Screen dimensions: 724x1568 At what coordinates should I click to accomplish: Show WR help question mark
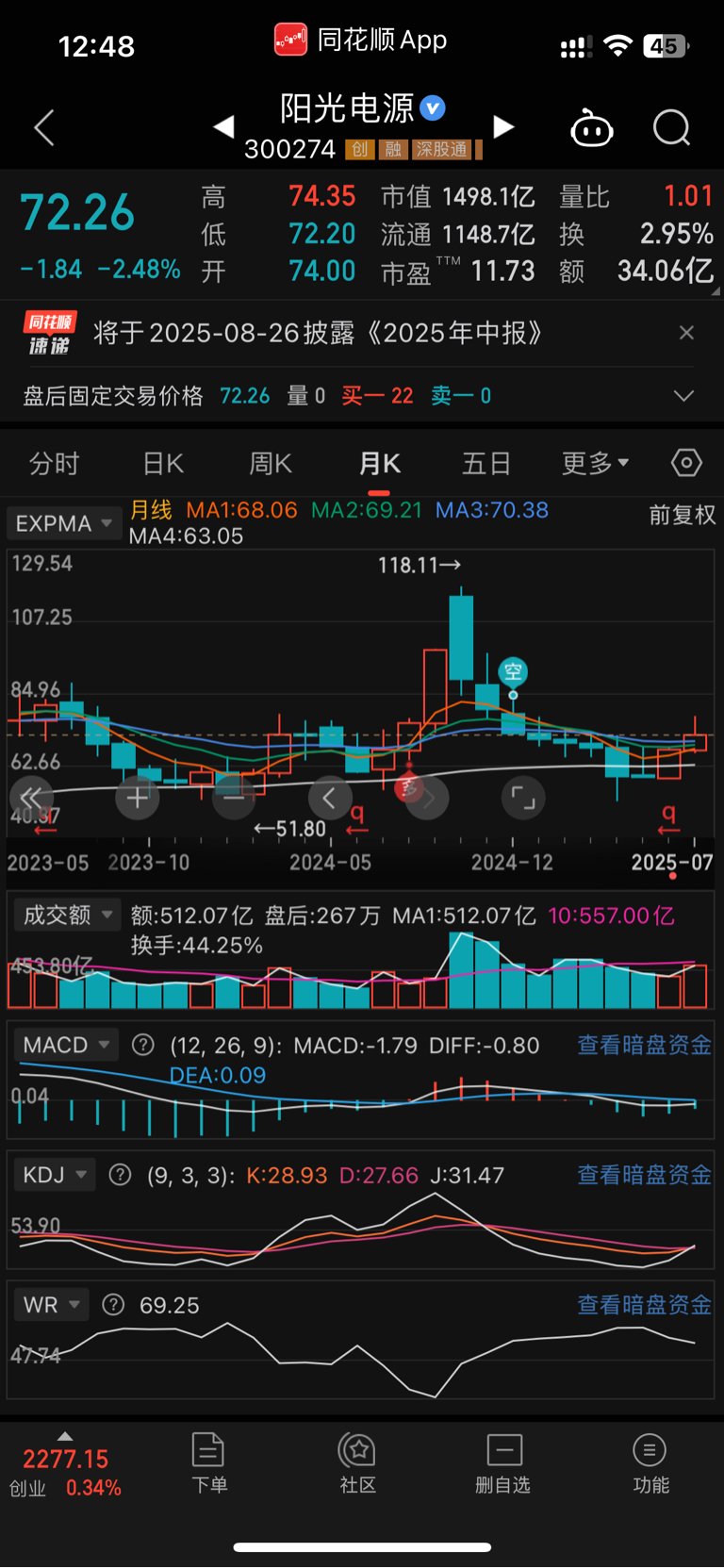113,1305
